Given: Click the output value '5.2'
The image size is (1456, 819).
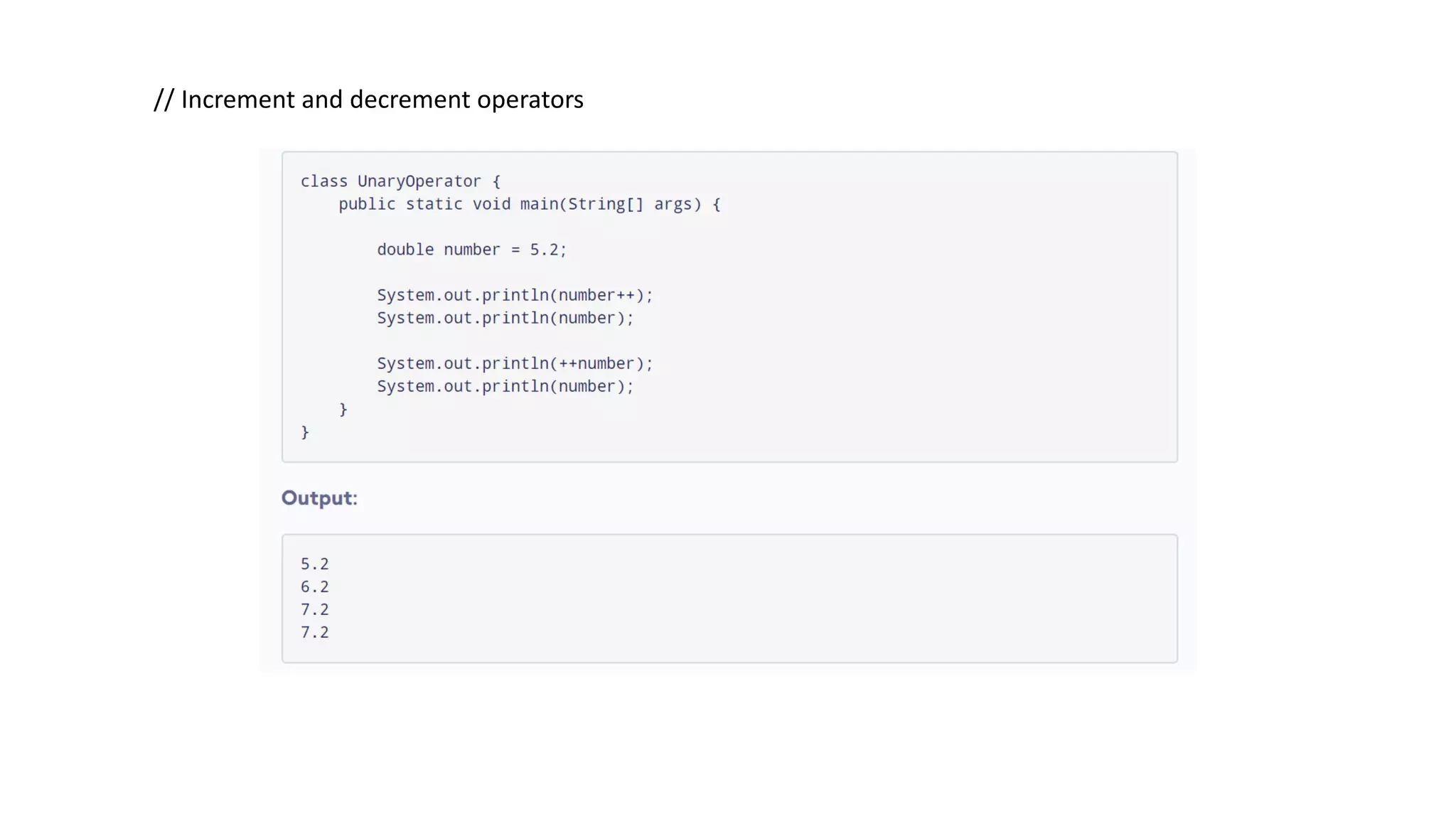Looking at the screenshot, I should (x=315, y=564).
